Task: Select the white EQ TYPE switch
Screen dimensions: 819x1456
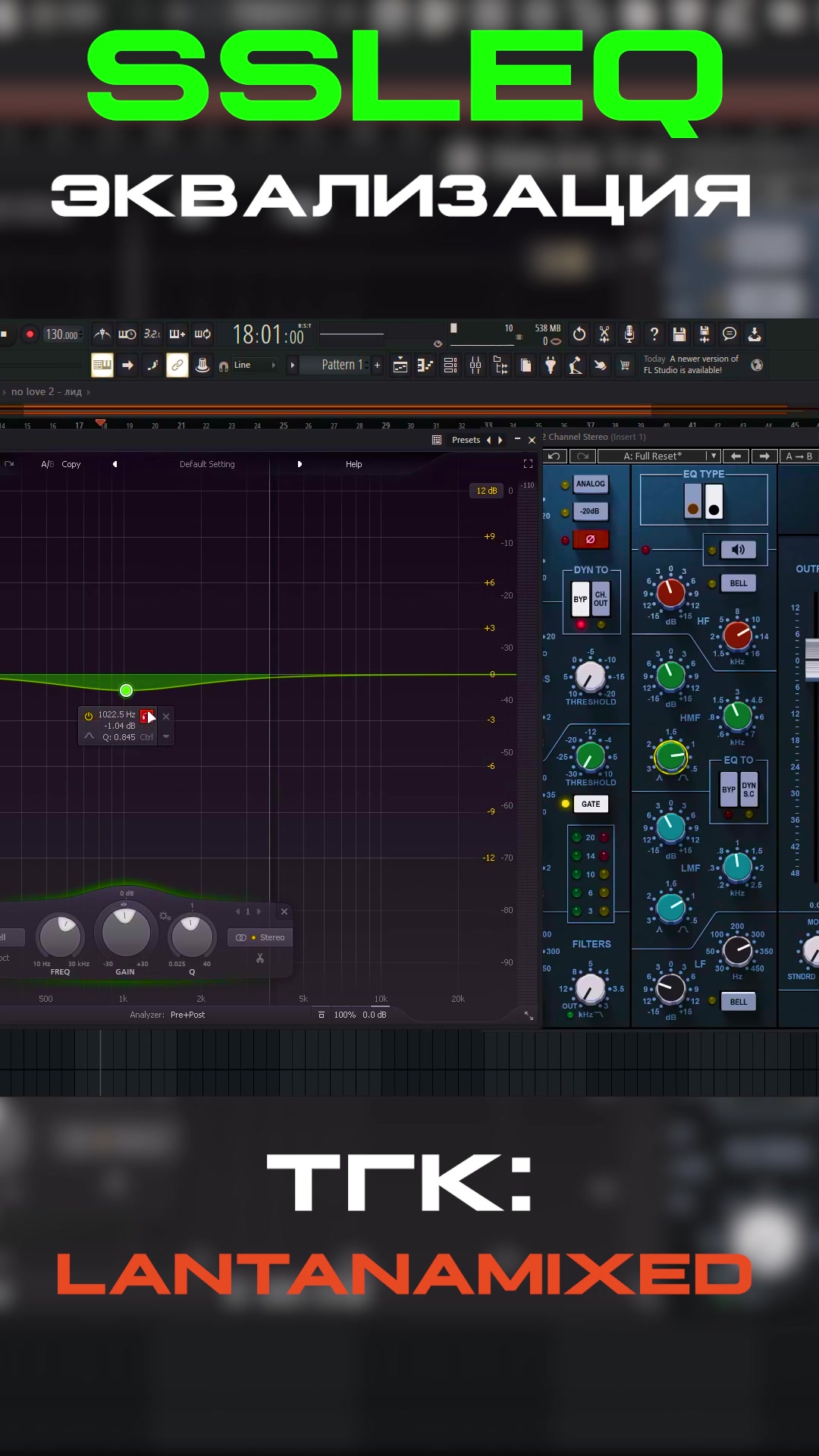Action: 714,501
